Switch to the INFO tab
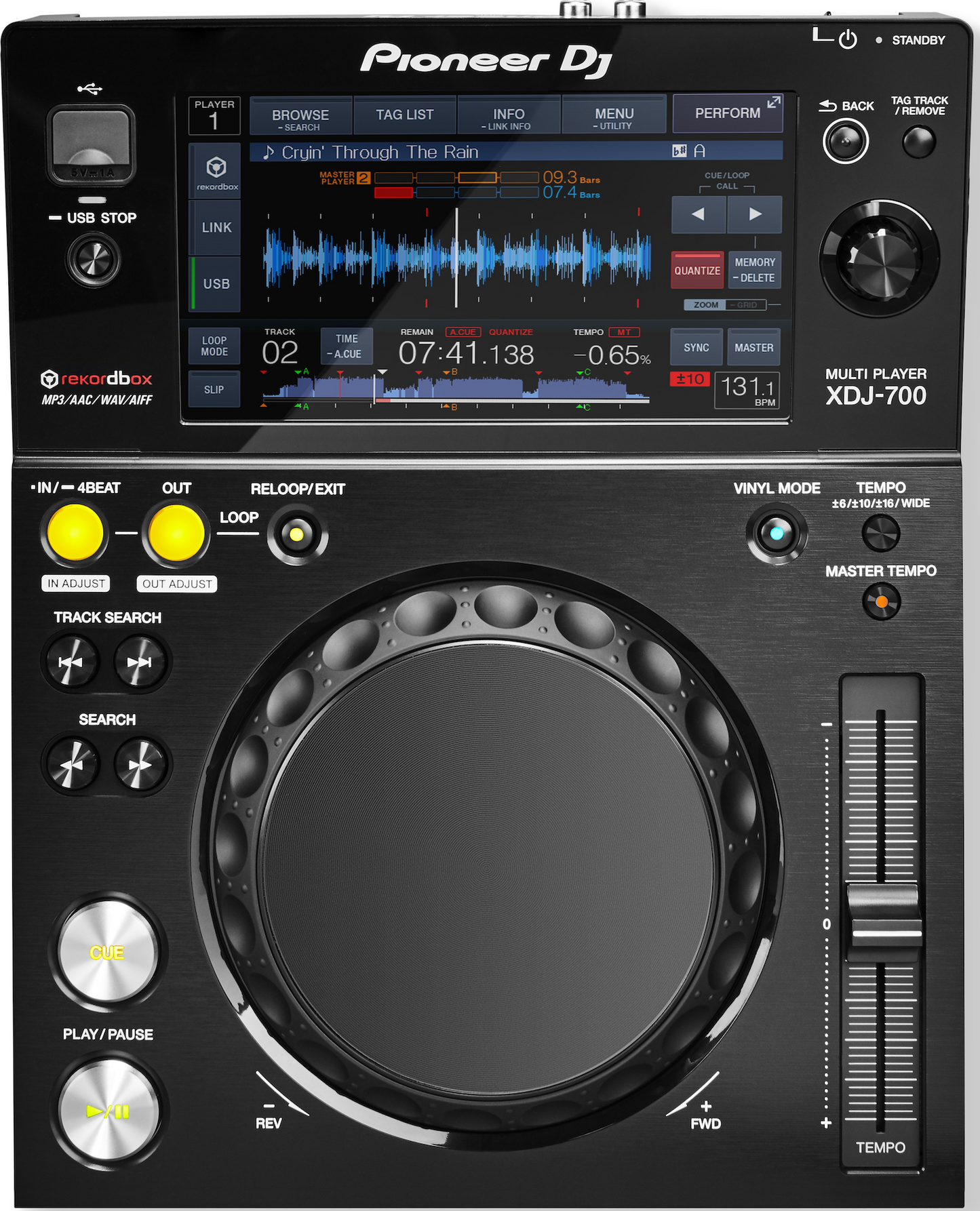The height and width of the screenshot is (1211, 980). point(509,116)
